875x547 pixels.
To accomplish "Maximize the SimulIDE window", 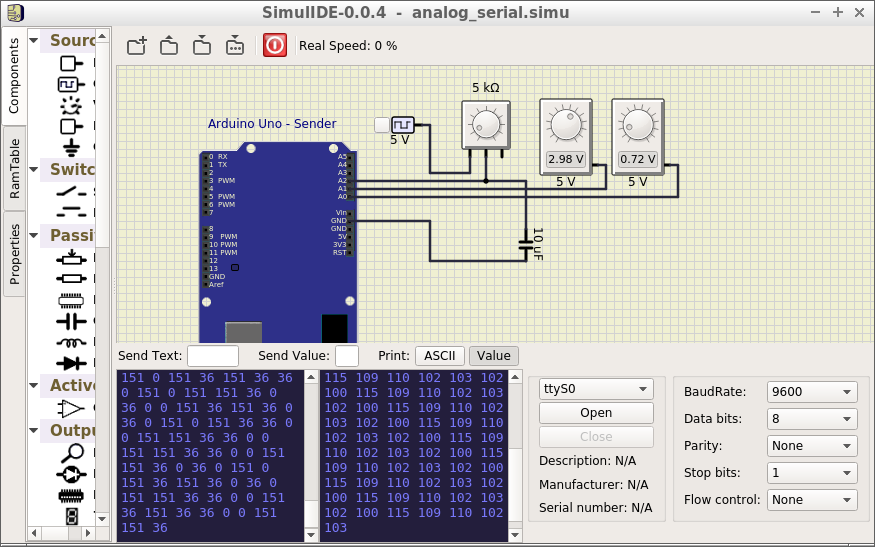I will [x=838, y=12].
